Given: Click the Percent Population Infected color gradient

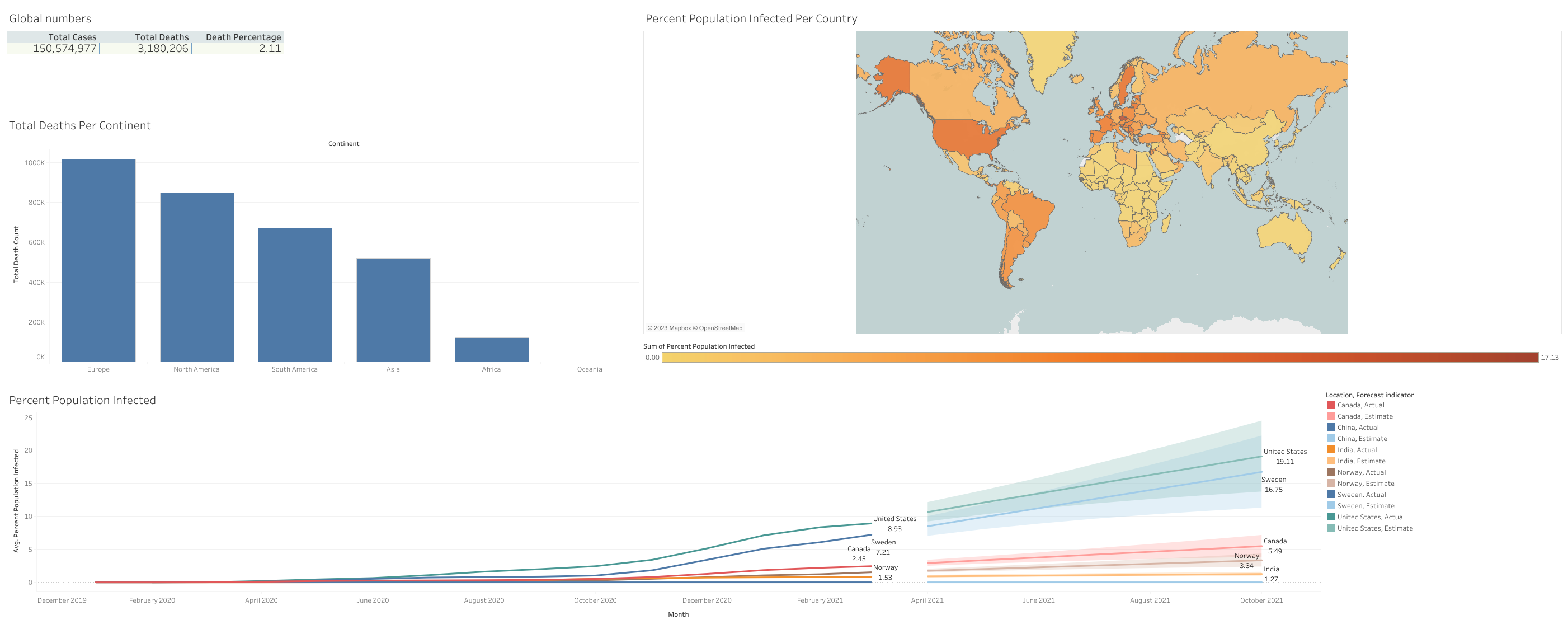Looking at the screenshot, I should pyautogui.click(x=1099, y=358).
